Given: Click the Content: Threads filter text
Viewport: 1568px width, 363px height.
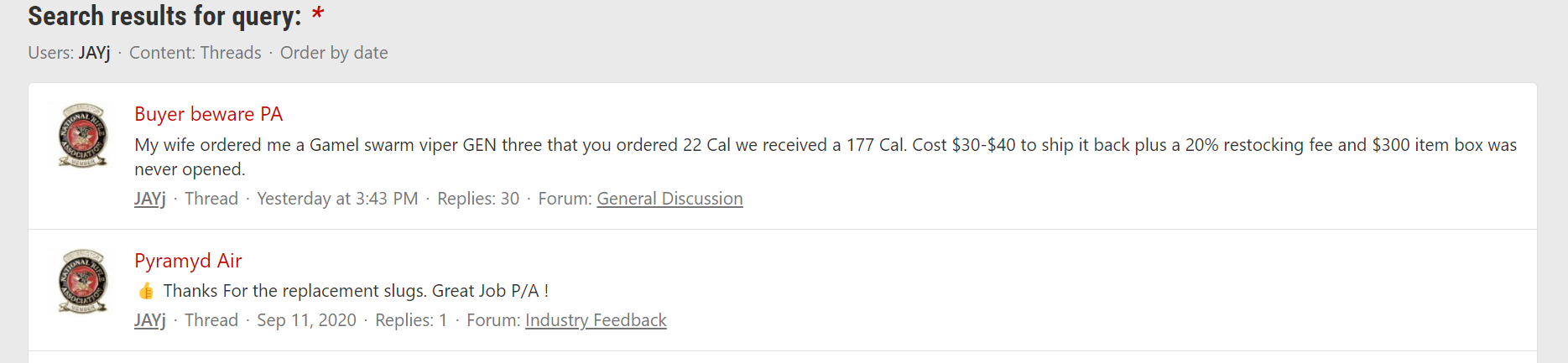Looking at the screenshot, I should click(195, 53).
